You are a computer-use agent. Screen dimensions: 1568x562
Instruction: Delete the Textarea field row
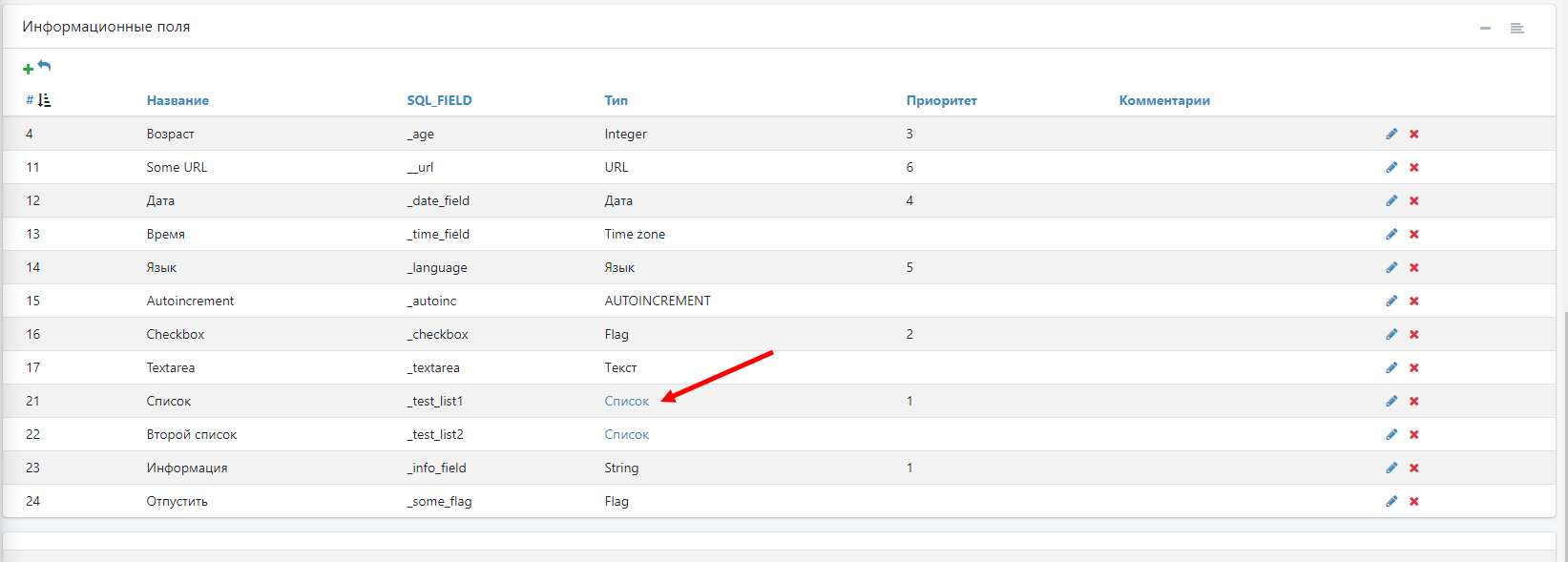point(1414,368)
